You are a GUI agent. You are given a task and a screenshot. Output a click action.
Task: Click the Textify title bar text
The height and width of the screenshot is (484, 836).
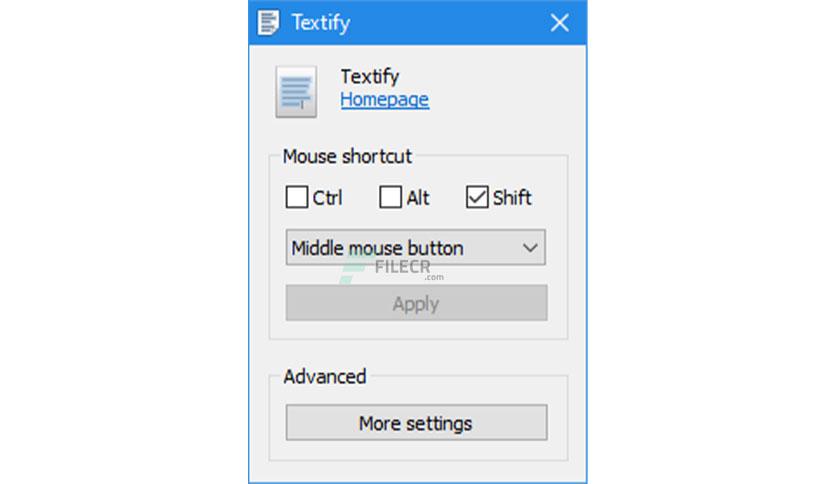320,22
